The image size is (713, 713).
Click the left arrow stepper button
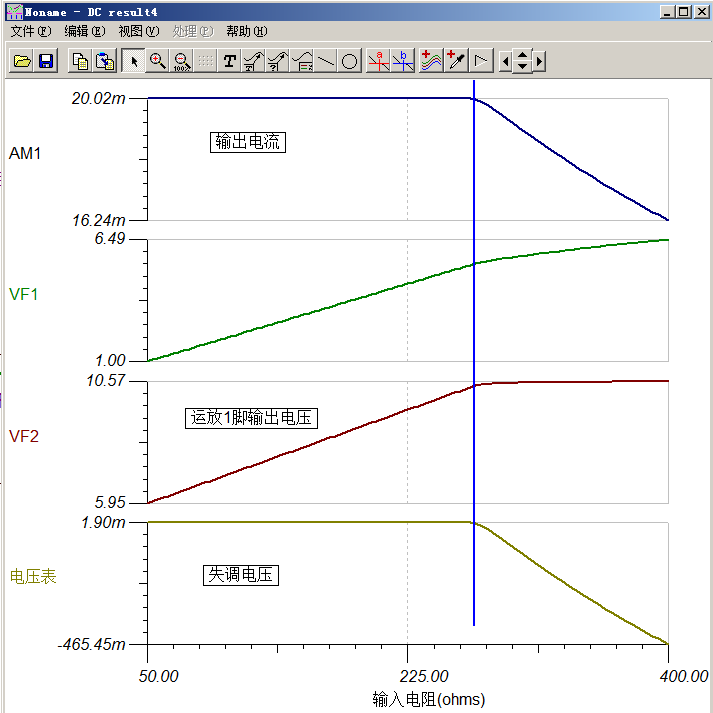505,62
